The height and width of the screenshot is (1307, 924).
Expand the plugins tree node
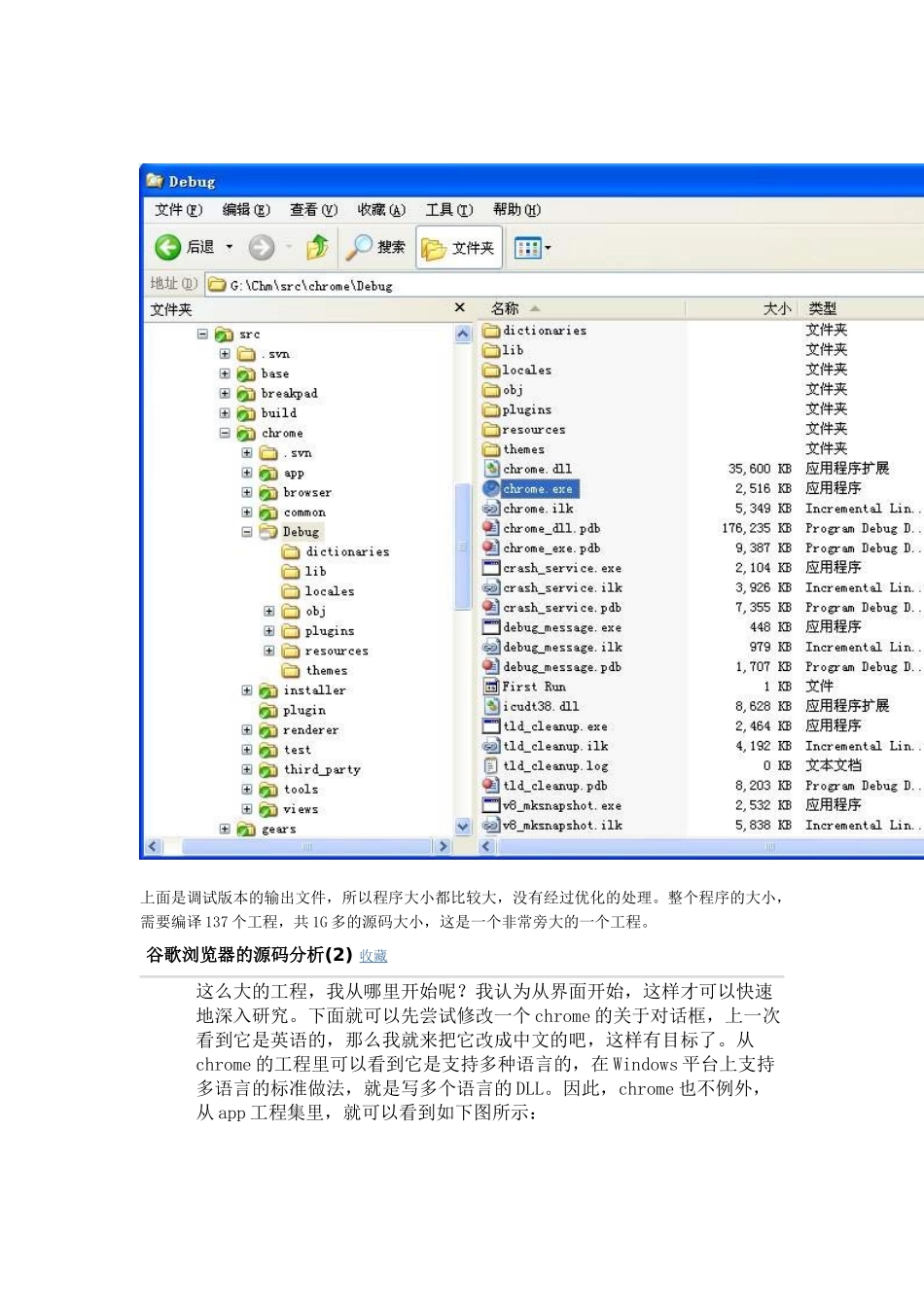tap(268, 630)
